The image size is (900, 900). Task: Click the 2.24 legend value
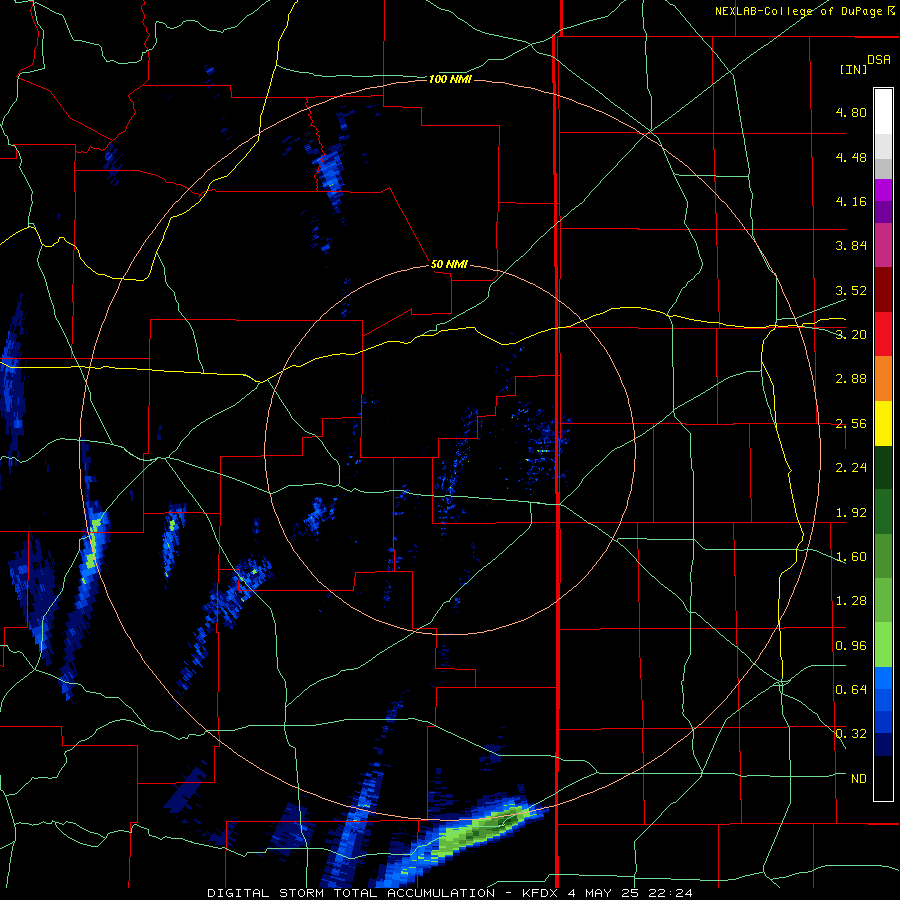(851, 468)
